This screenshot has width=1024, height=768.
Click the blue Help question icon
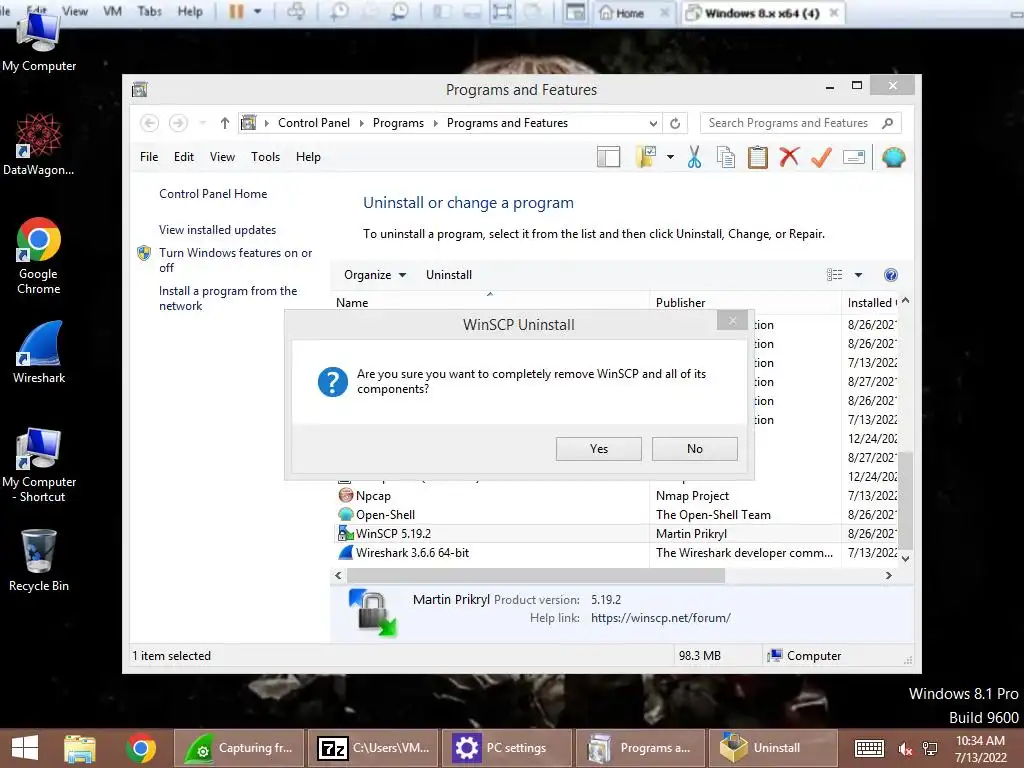pyautogui.click(x=891, y=275)
